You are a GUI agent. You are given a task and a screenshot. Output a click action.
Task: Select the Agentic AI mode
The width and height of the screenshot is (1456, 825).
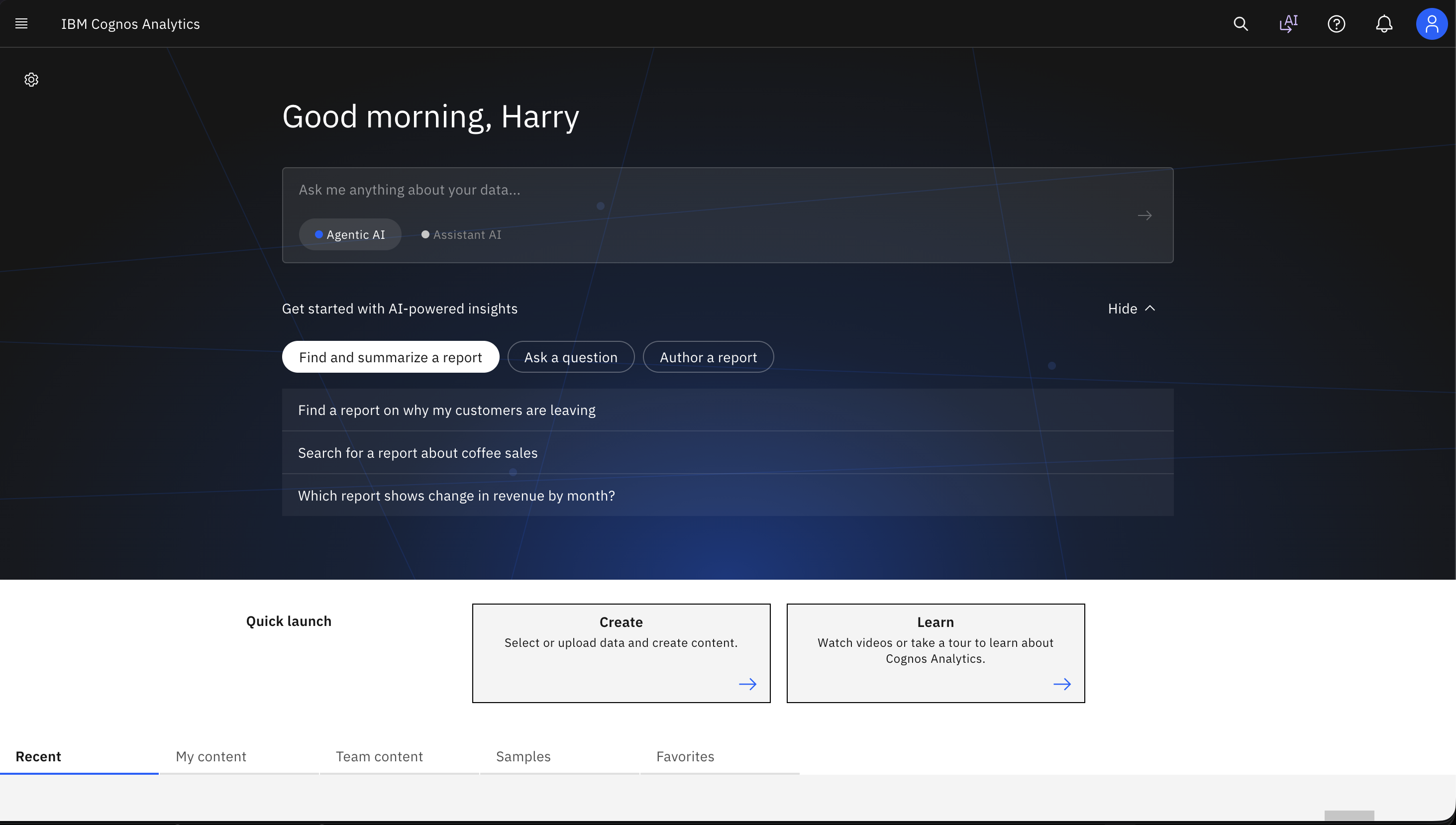[x=350, y=234]
